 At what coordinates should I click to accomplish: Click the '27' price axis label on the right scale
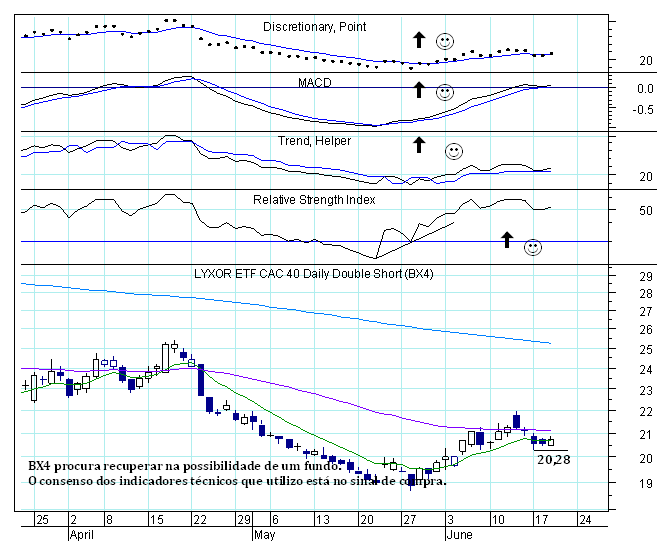click(x=646, y=312)
